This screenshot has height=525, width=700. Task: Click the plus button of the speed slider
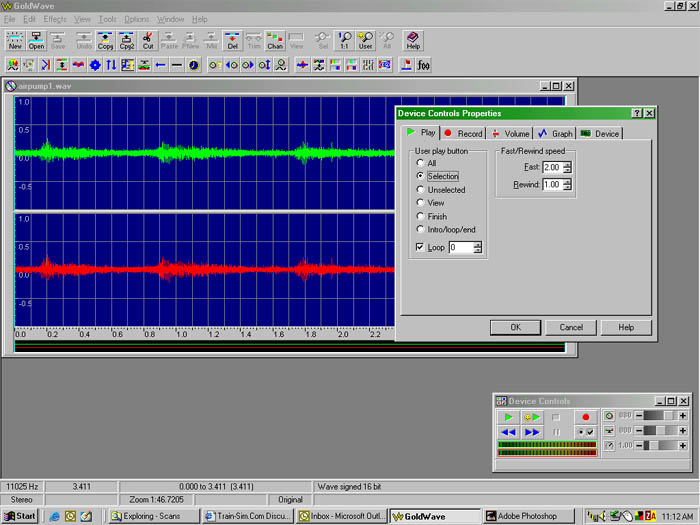pos(683,446)
